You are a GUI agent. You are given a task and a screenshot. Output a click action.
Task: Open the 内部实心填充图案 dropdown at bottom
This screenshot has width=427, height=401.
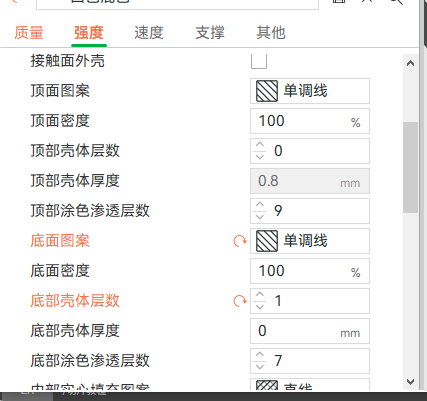(x=310, y=384)
